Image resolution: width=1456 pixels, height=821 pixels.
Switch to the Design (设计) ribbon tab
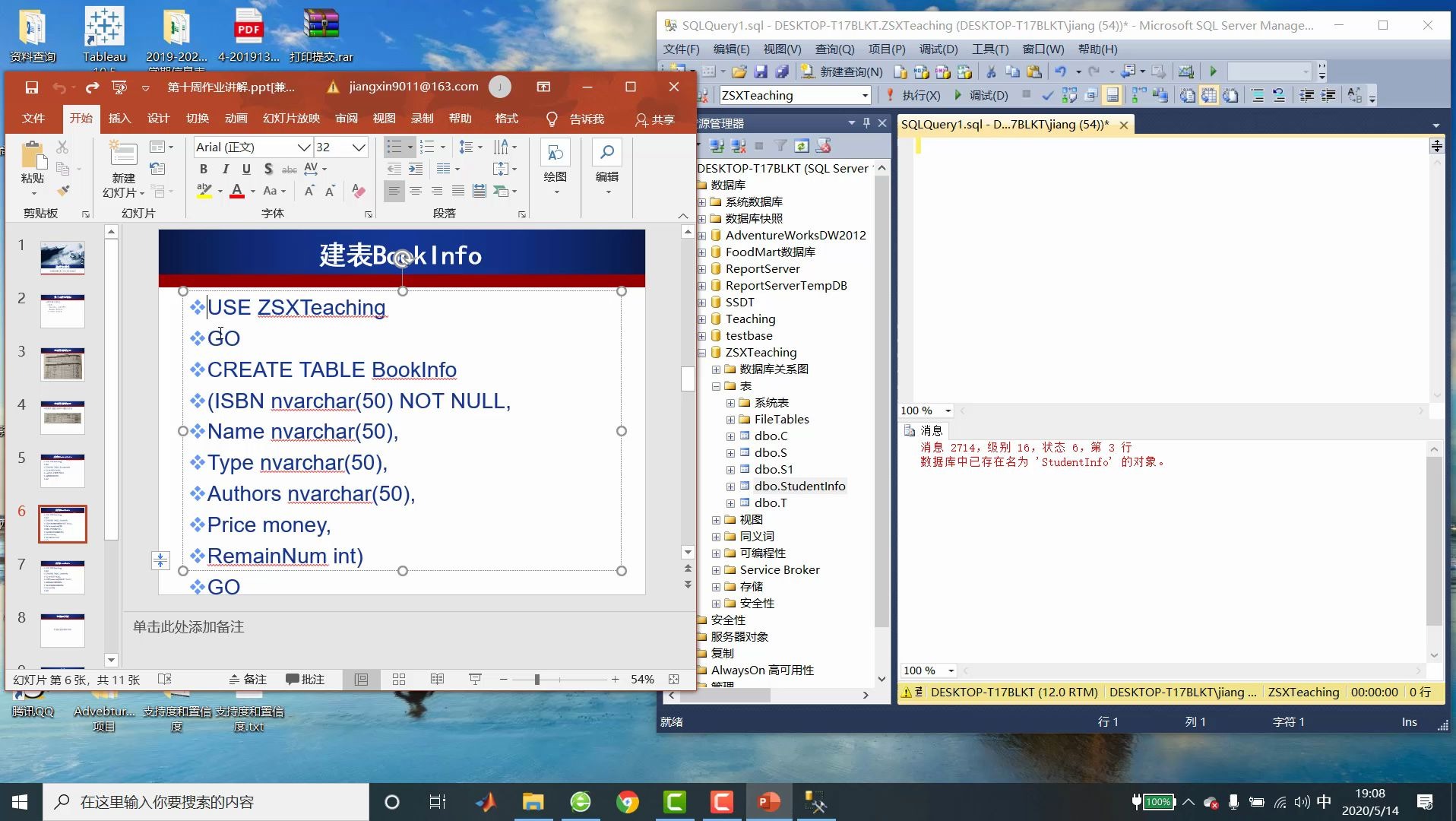(158, 119)
